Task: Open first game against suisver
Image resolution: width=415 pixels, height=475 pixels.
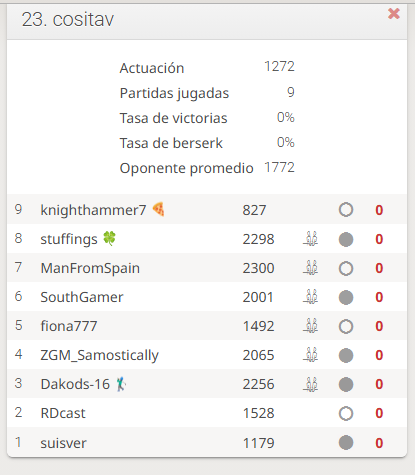Action: [x=207, y=442]
